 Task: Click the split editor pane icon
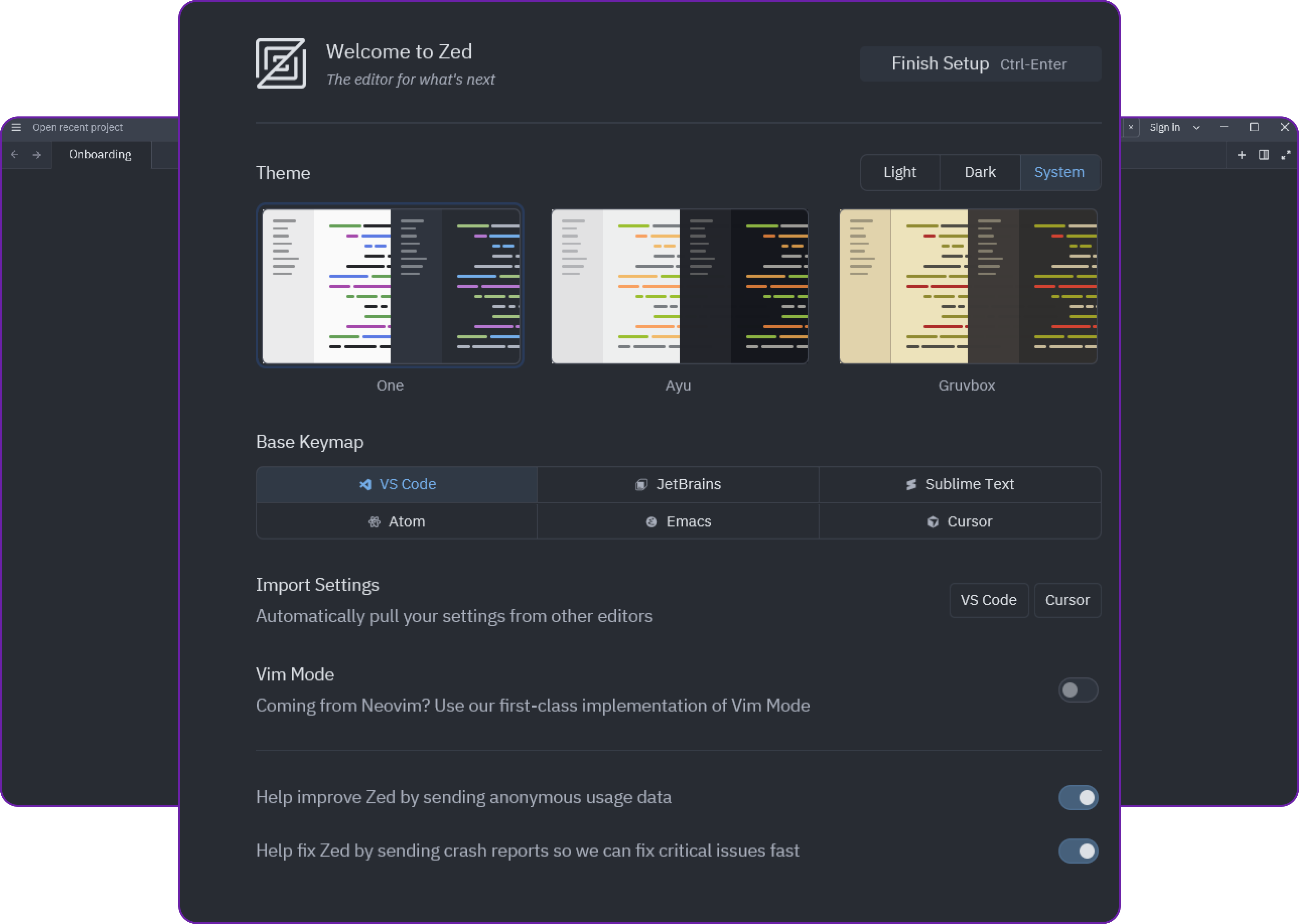coord(1264,155)
